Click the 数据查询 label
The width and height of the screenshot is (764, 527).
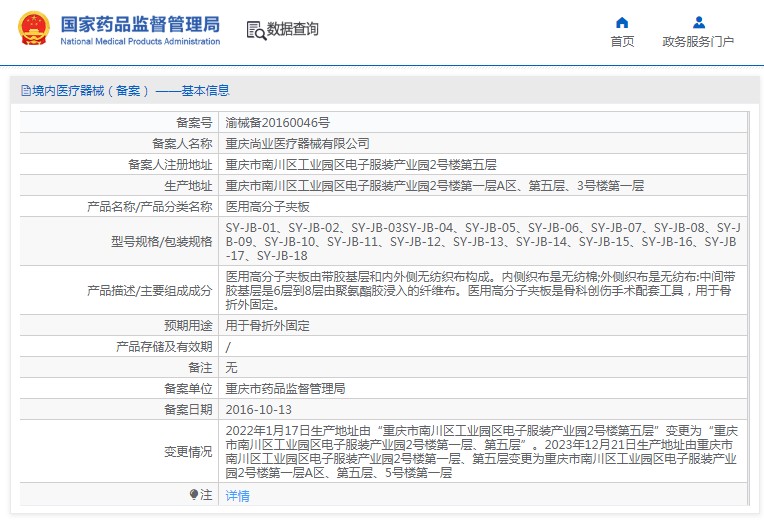click(292, 29)
